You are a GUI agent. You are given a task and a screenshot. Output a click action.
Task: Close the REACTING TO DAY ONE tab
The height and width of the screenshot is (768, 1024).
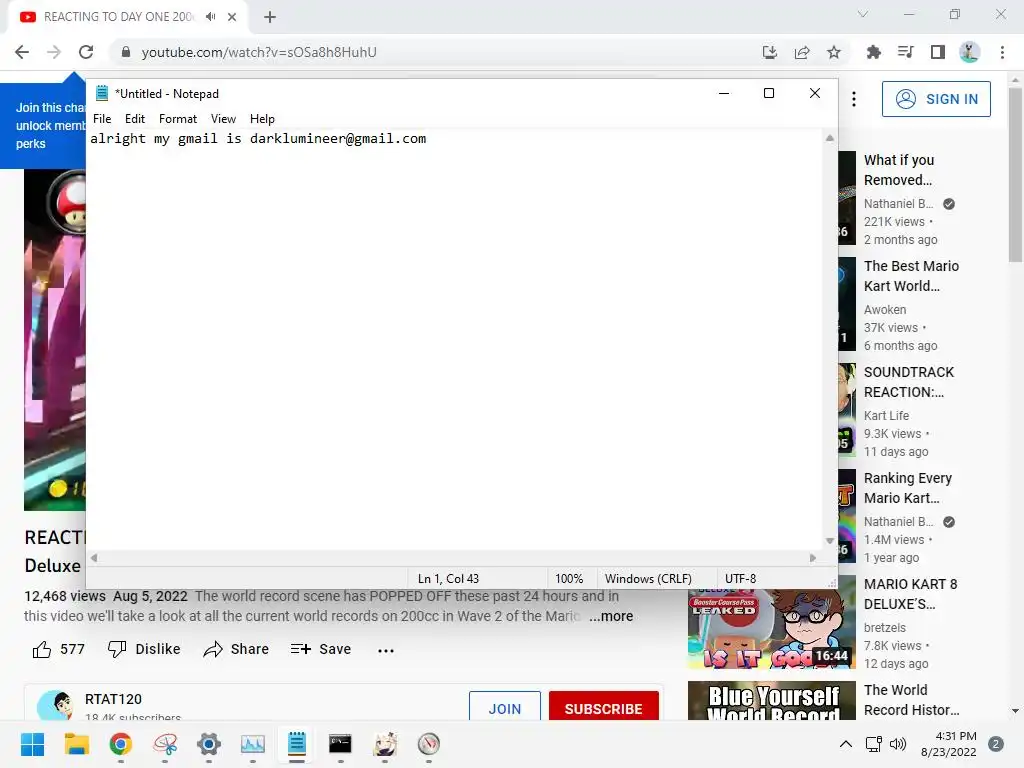coord(232,17)
